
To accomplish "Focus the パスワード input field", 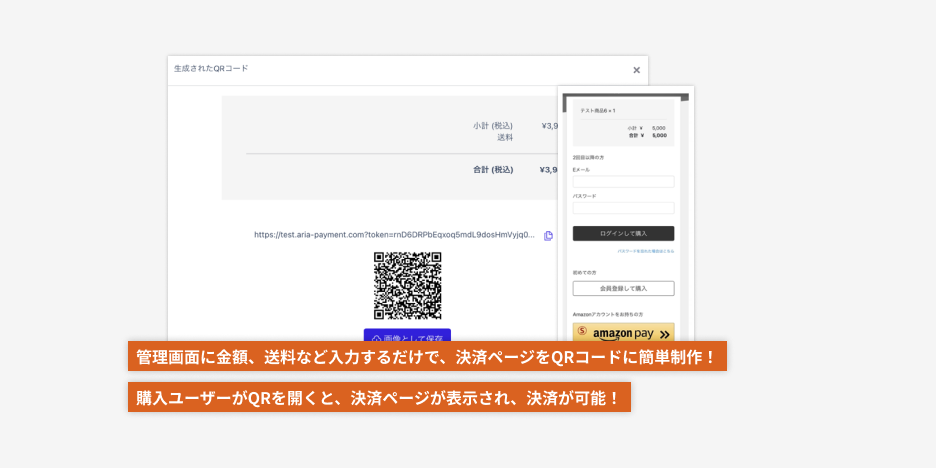I will 623,208.
